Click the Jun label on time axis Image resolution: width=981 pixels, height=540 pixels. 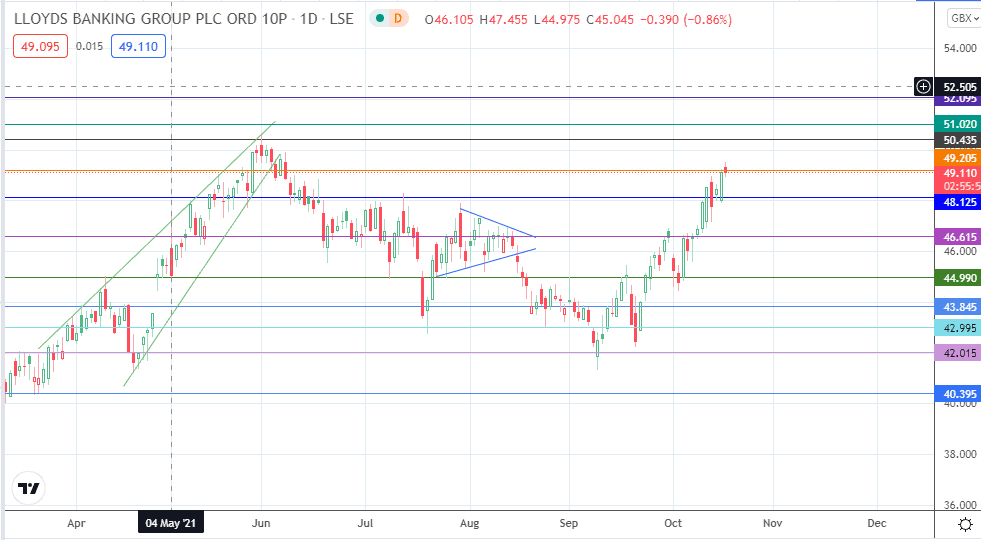tap(261, 523)
